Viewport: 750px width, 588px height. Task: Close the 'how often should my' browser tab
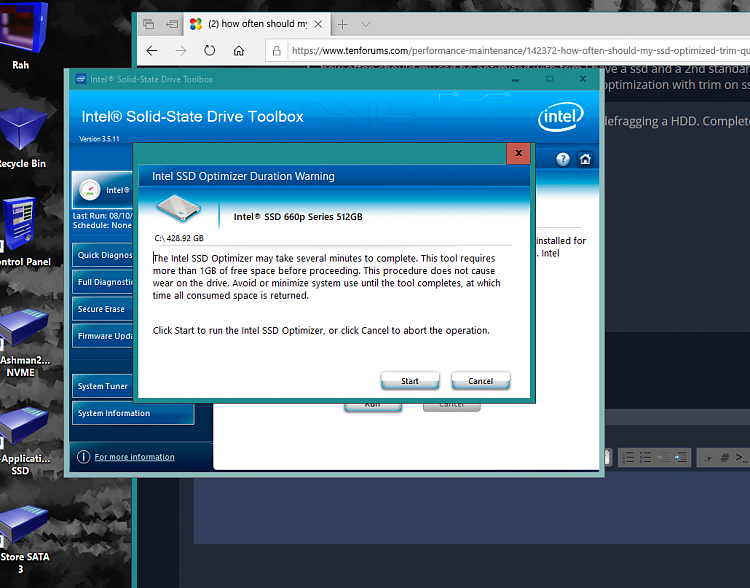pos(318,24)
